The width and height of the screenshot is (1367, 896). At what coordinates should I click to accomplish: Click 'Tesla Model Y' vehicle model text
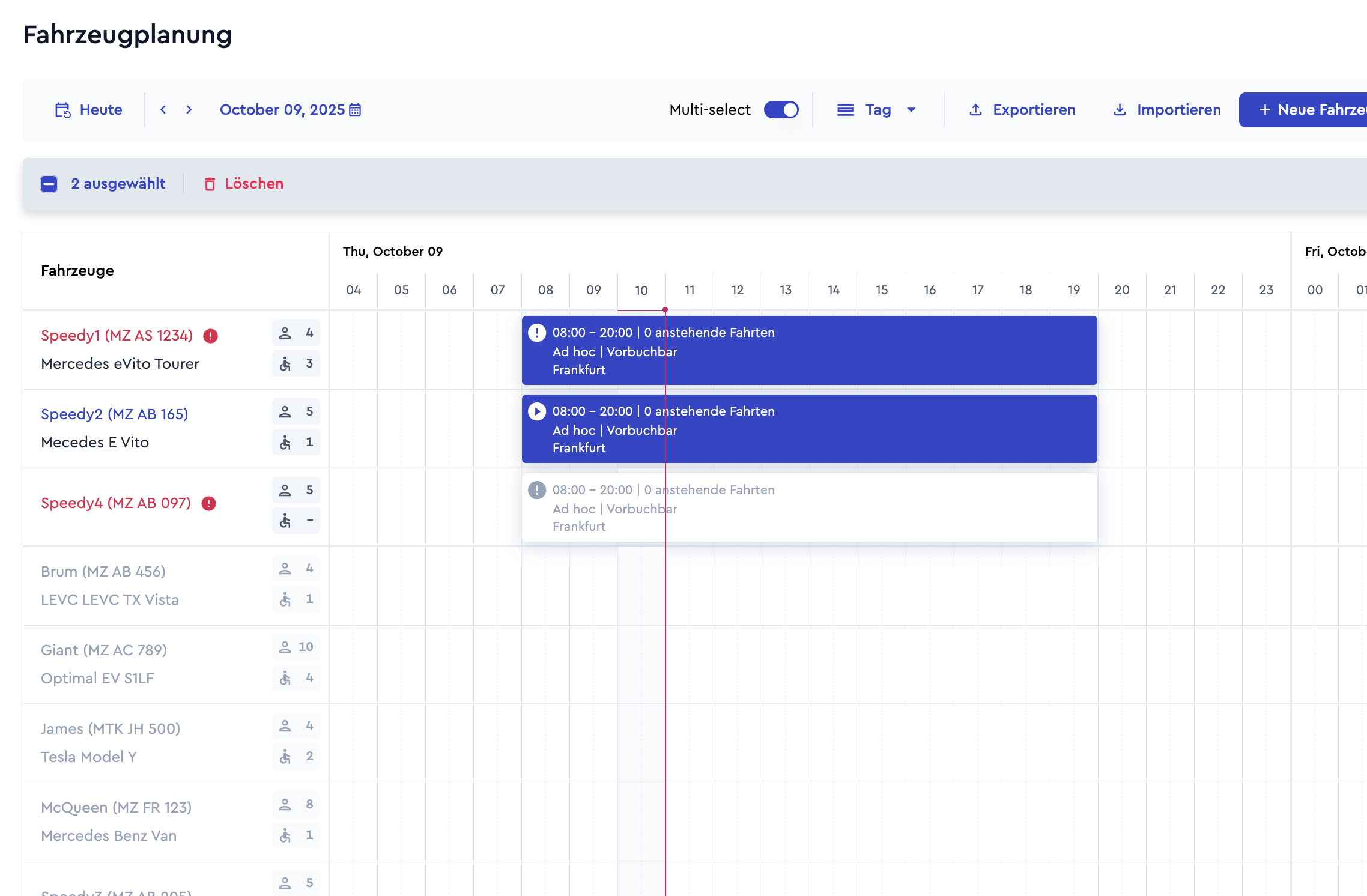coord(89,757)
